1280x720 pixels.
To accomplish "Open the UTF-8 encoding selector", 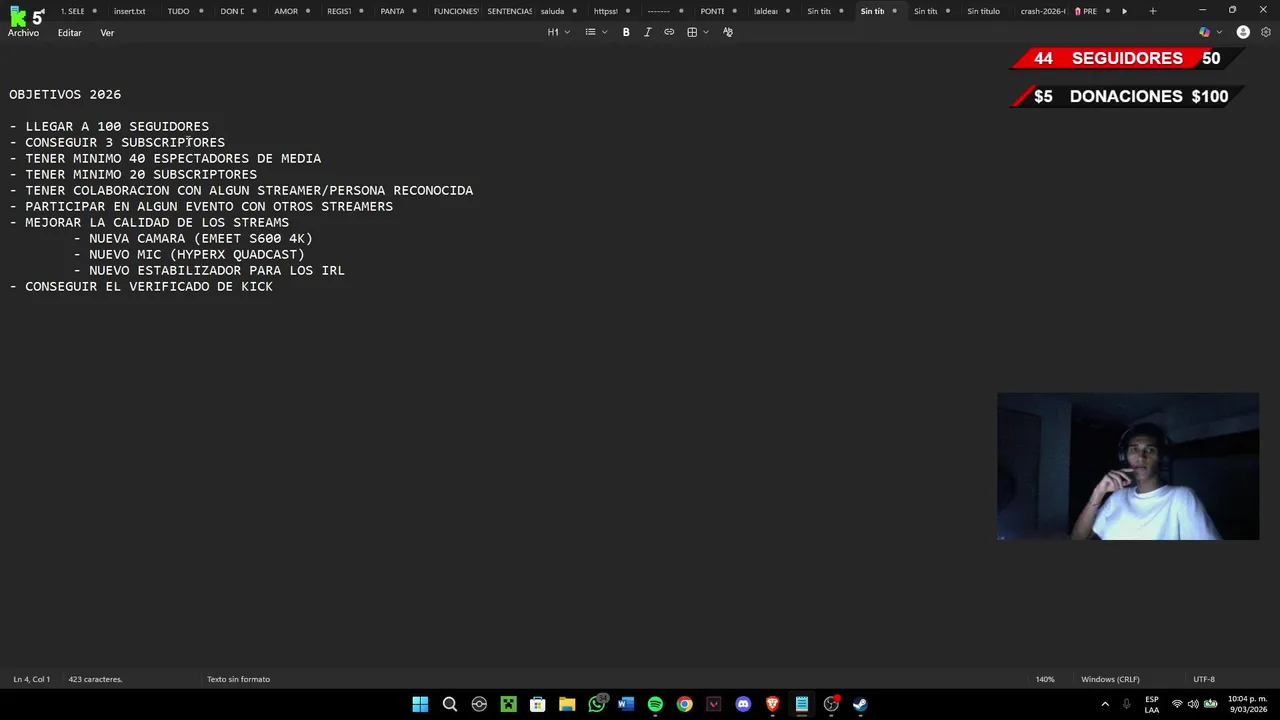I will (x=1204, y=679).
